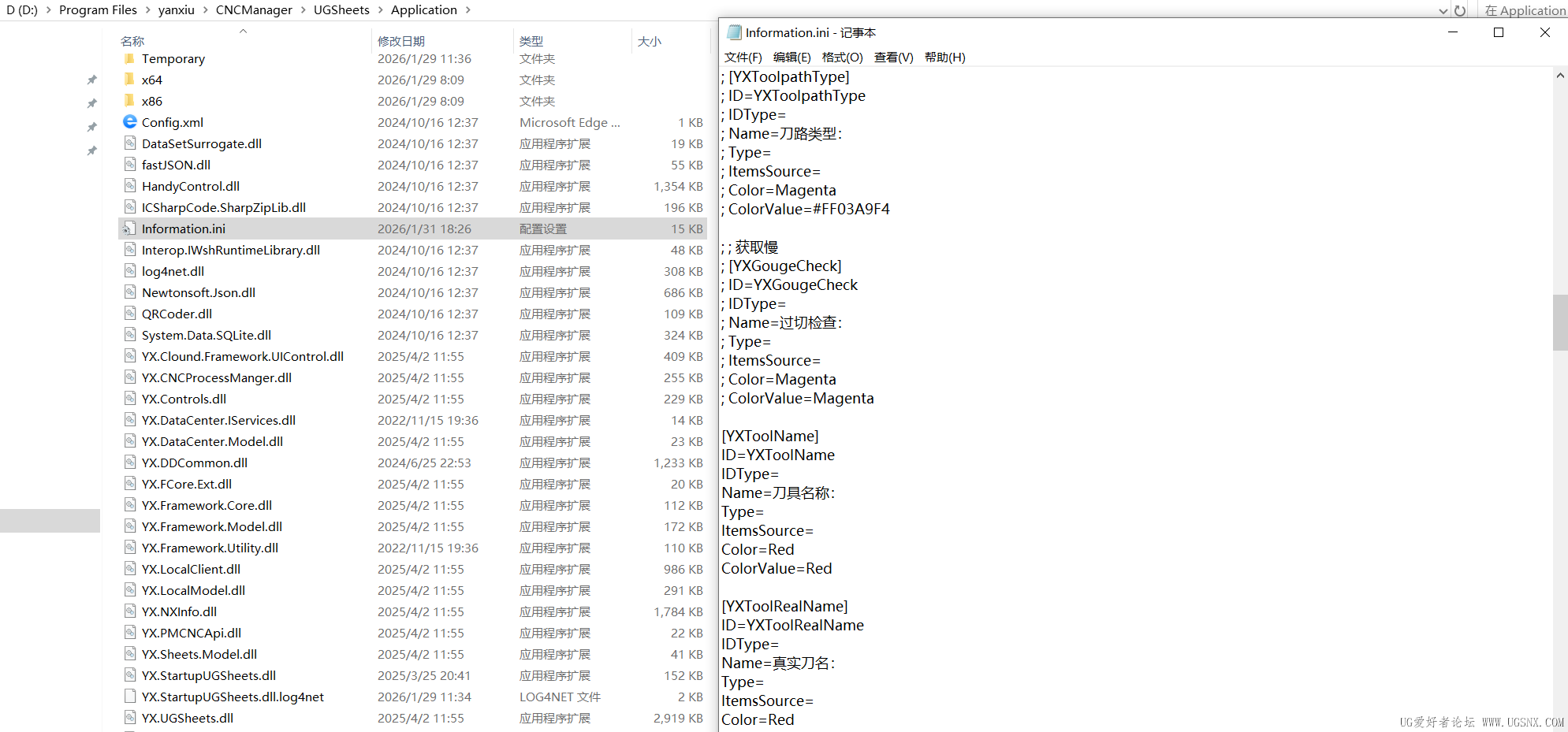Image resolution: width=1568 pixels, height=732 pixels.
Task: Open the 编辑(E) menu in Notepad
Action: pyautogui.click(x=792, y=57)
